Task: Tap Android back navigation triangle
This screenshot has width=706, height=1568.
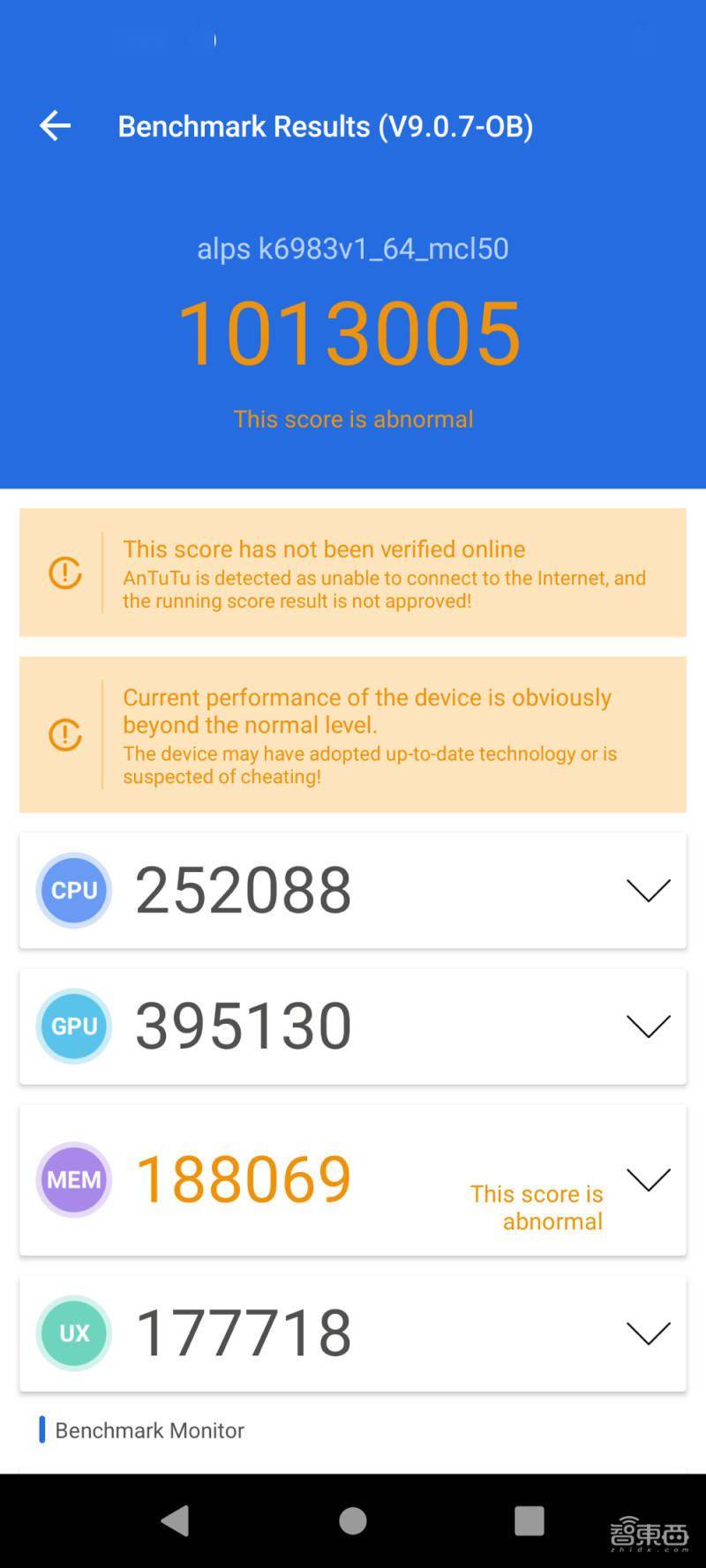Action: [175, 1520]
